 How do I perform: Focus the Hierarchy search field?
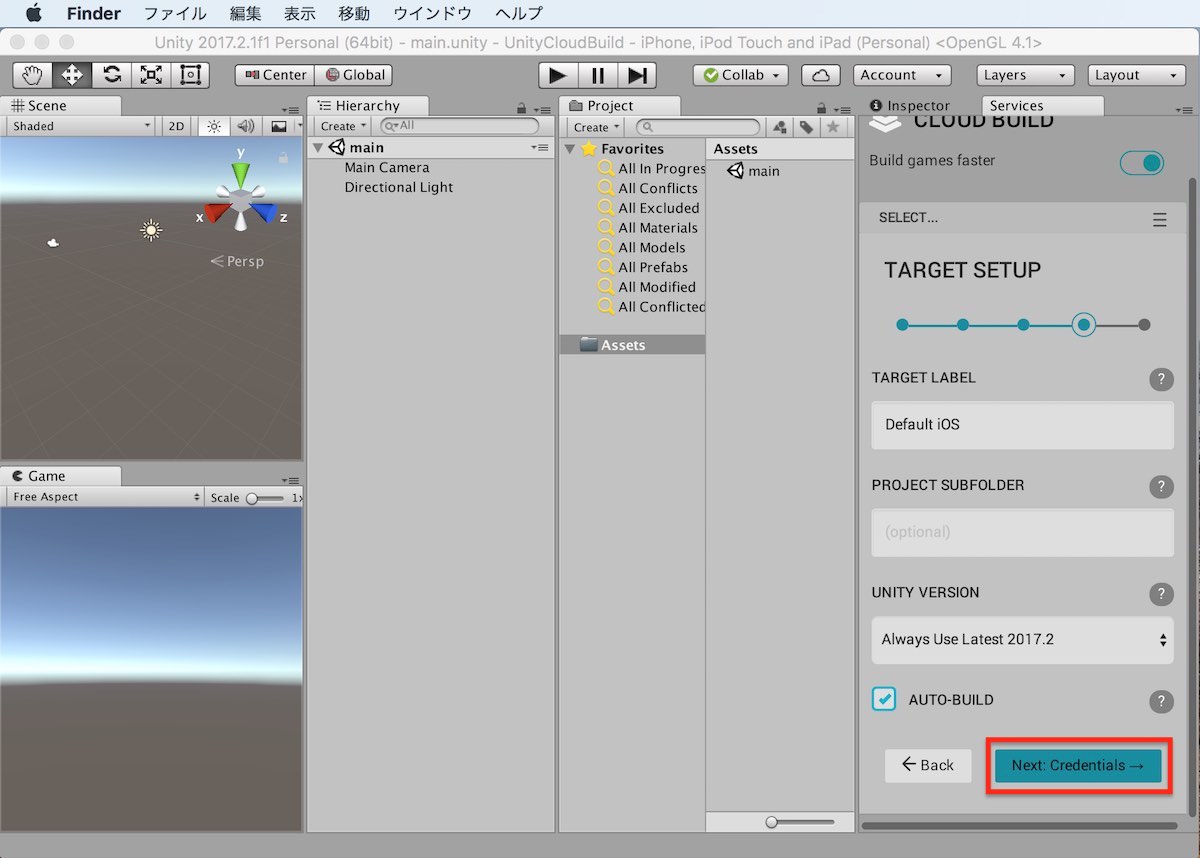click(x=460, y=126)
